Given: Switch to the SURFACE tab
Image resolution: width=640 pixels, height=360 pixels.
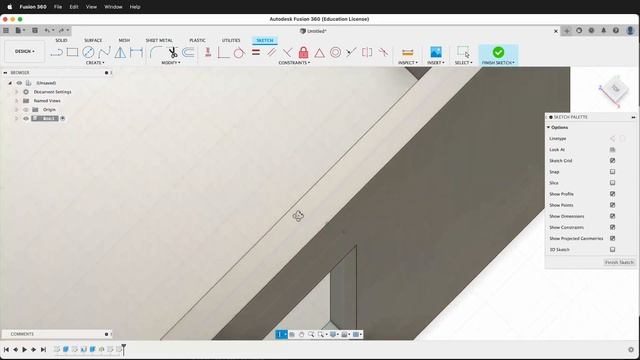Looking at the screenshot, I should coord(93,40).
